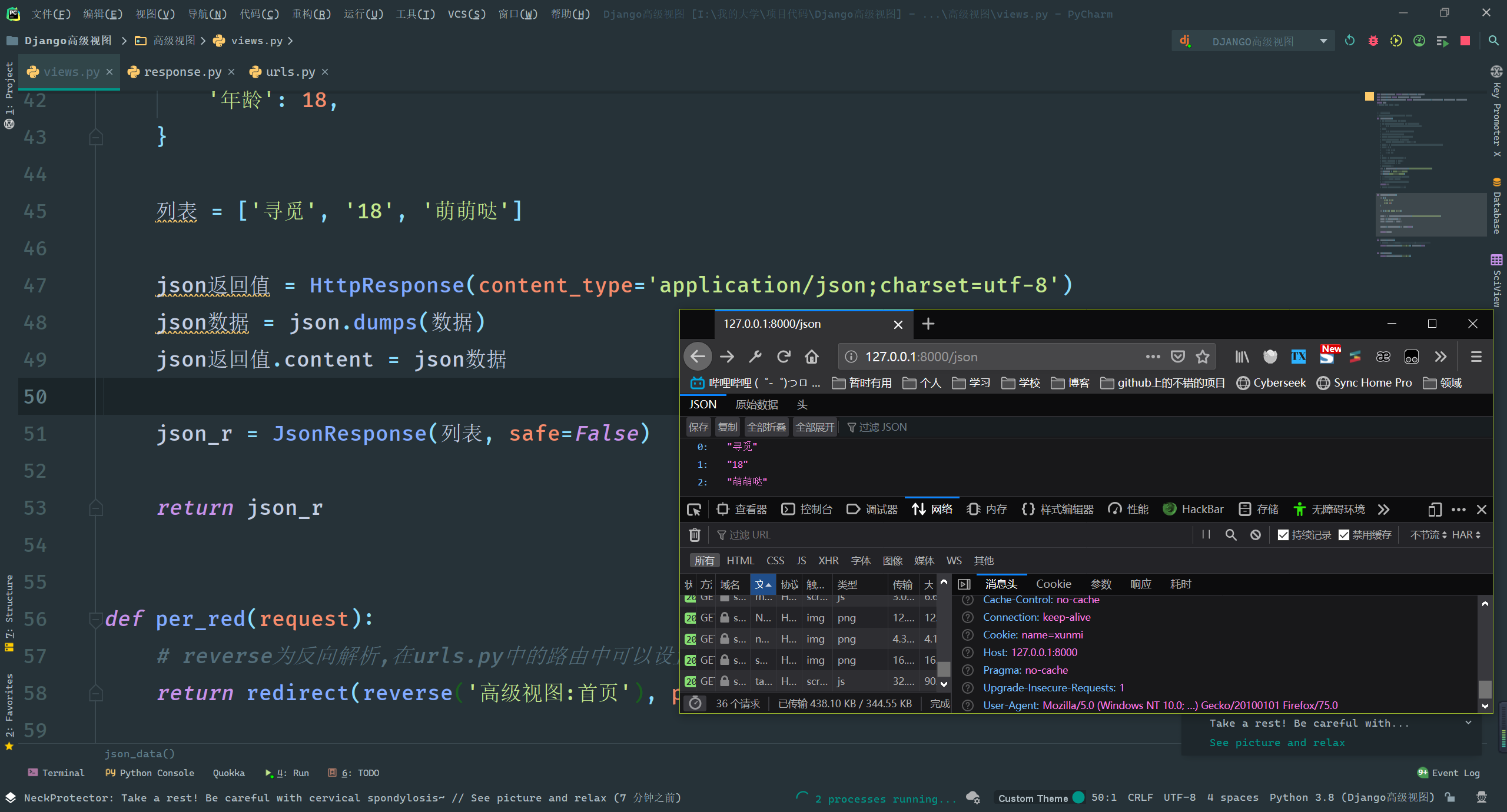Open the 不节流 throttling dropdown

click(1428, 535)
